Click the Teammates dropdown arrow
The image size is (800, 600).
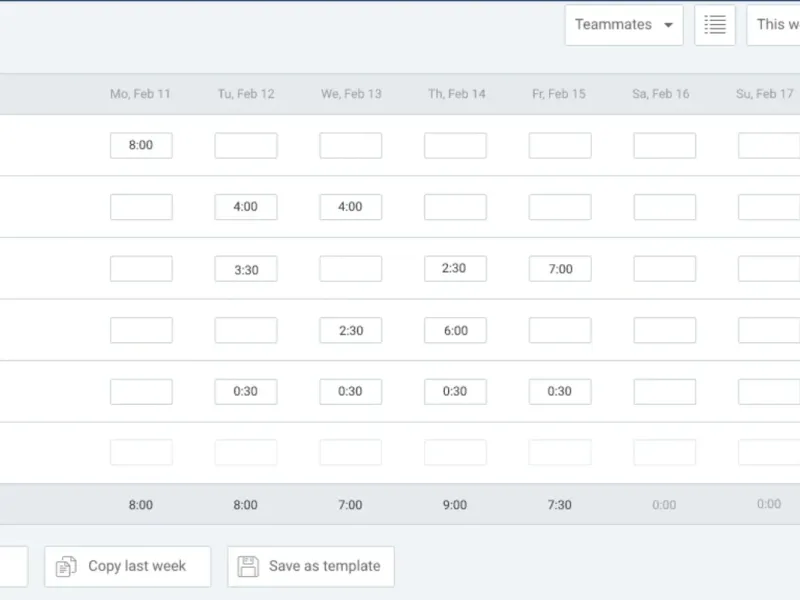pos(668,26)
